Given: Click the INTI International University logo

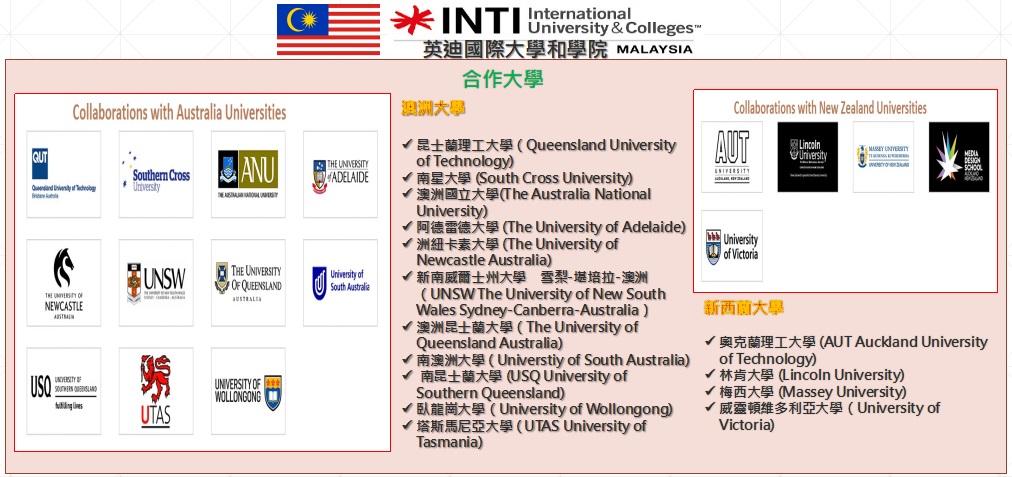Looking at the screenshot, I should pos(545,21).
